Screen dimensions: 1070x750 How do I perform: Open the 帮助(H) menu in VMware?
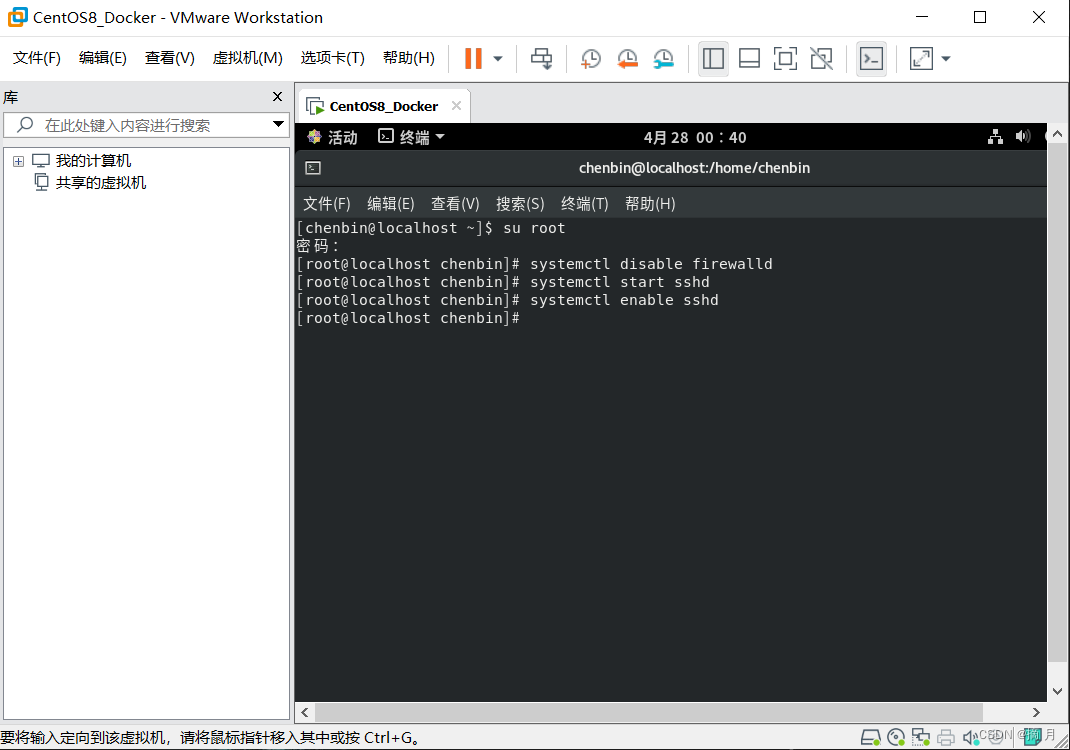coord(408,58)
